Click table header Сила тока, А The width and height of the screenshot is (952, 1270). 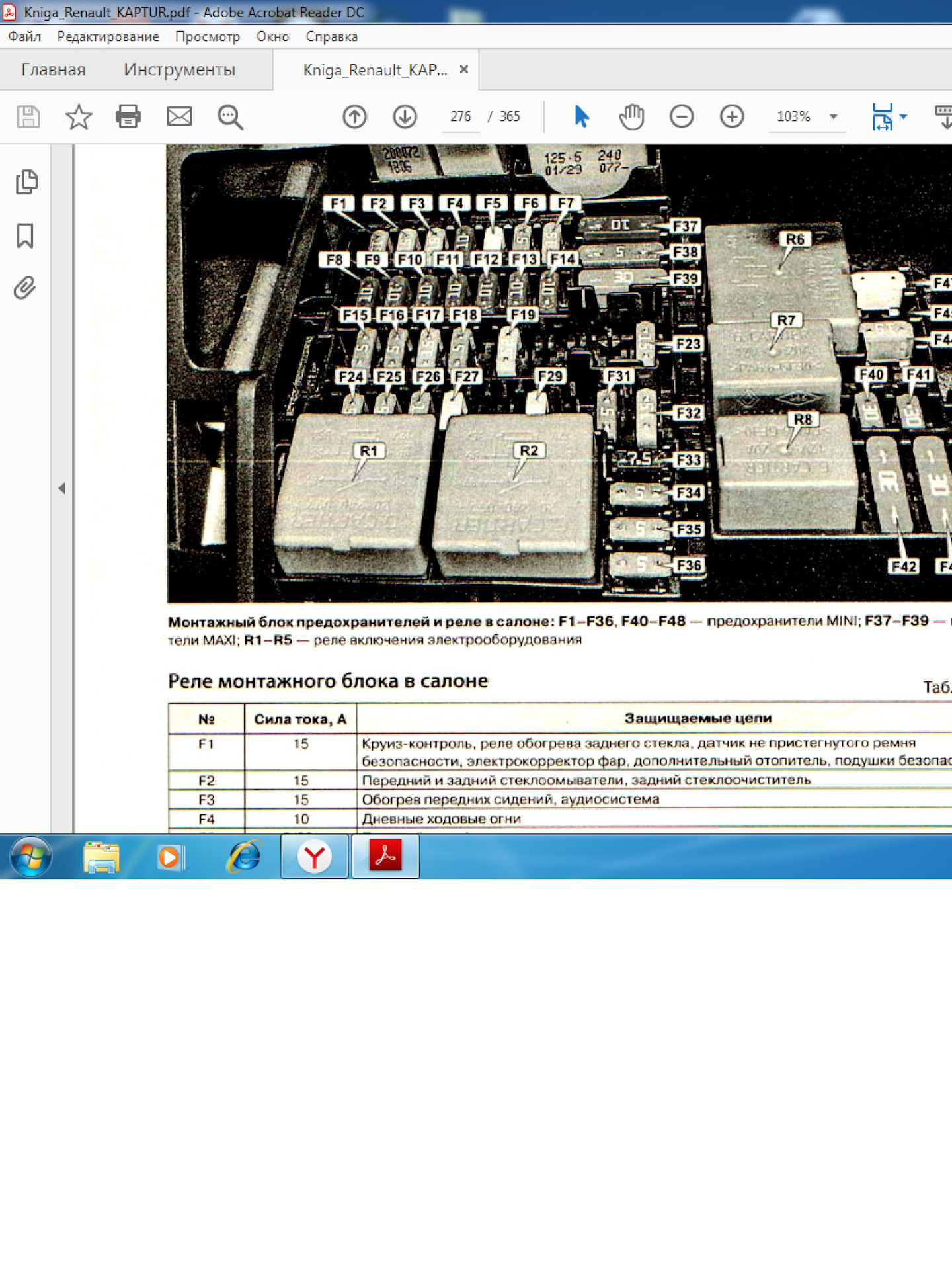tap(300, 719)
